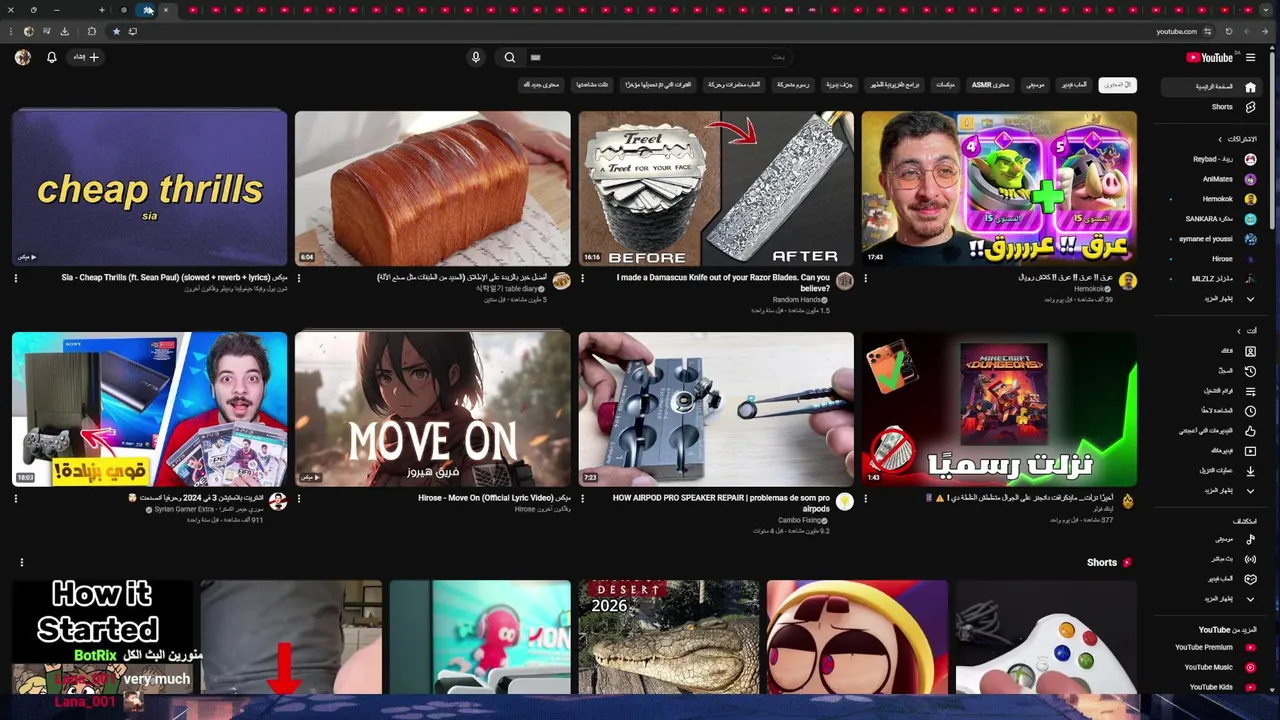Select the leftmost category chip
This screenshot has width=1280, height=720.
540,85
